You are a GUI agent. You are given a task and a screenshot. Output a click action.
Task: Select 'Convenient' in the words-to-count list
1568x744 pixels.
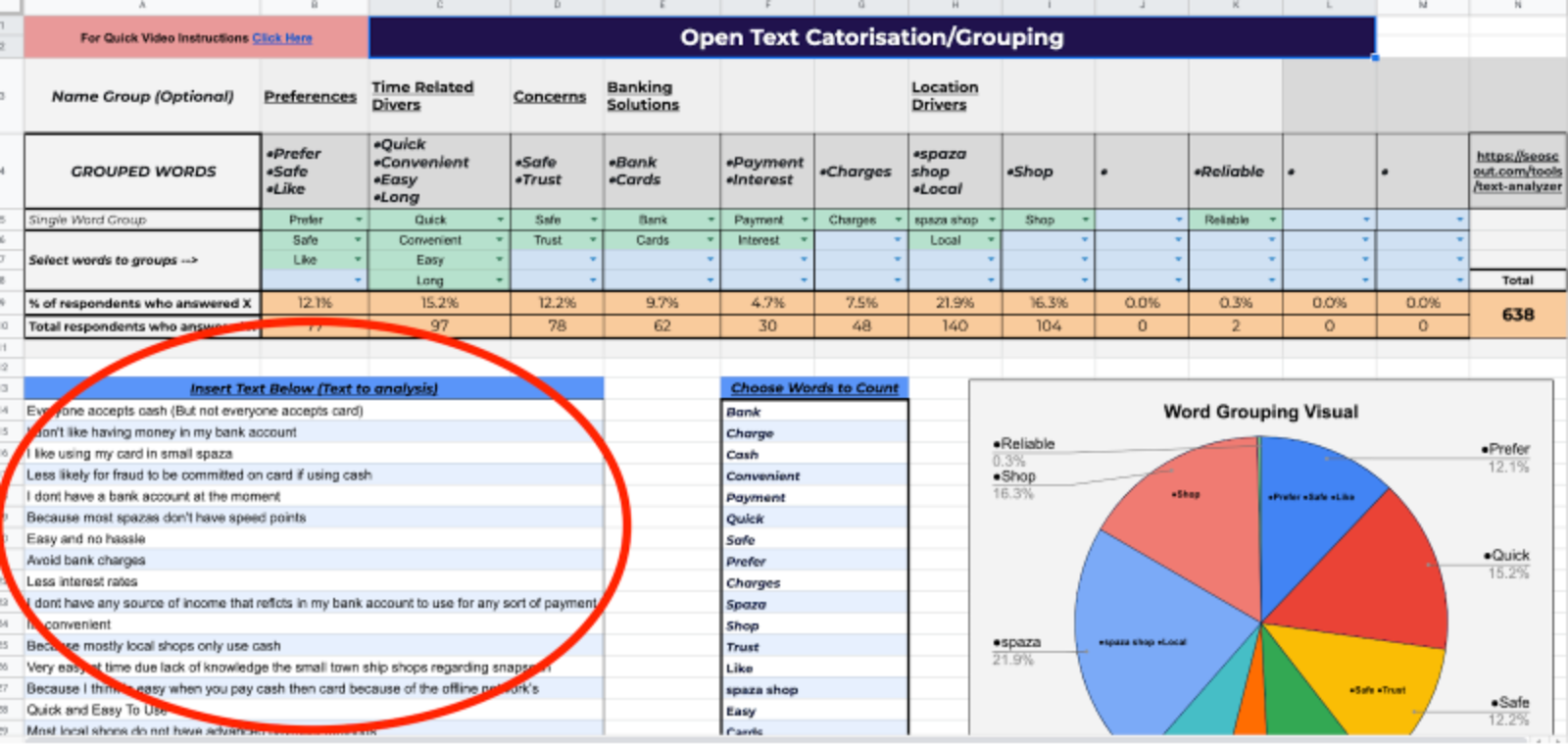(814, 476)
